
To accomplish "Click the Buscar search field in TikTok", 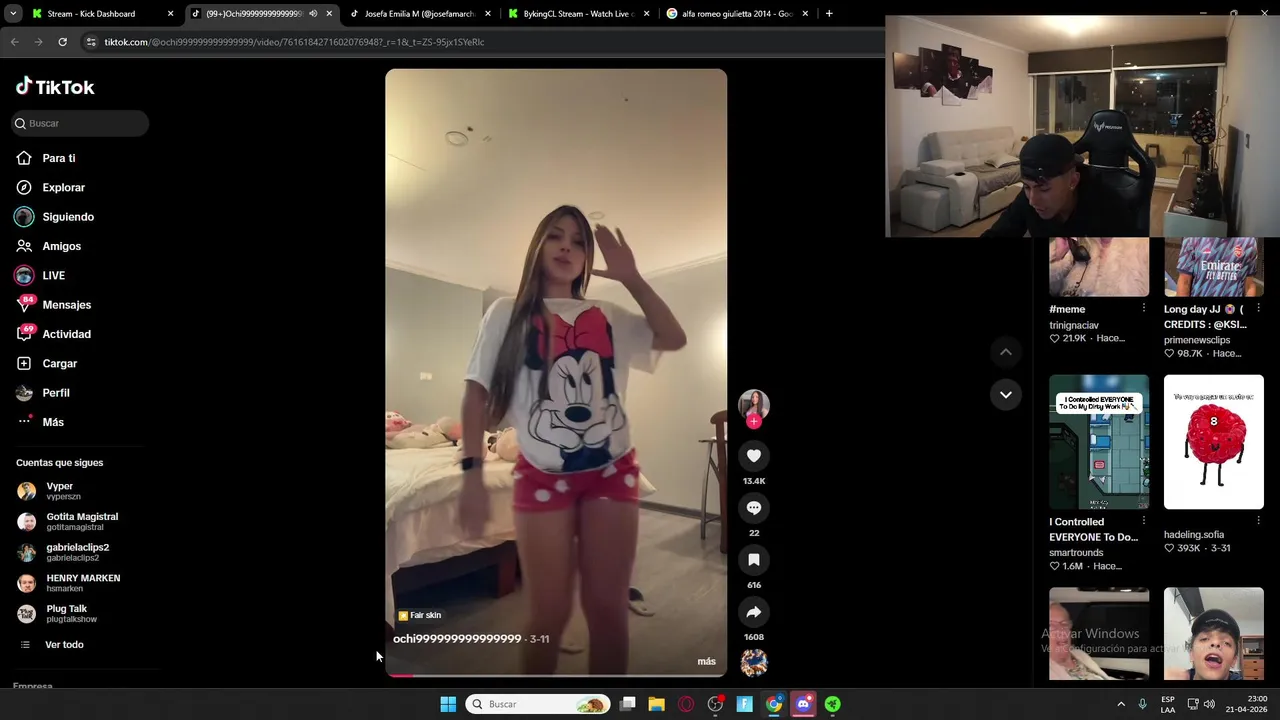I will [80, 123].
